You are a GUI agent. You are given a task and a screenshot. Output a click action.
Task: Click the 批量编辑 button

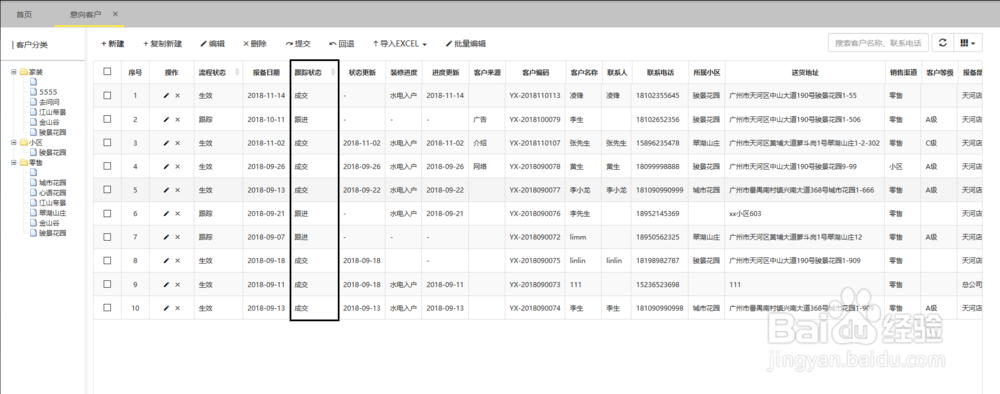[x=466, y=44]
